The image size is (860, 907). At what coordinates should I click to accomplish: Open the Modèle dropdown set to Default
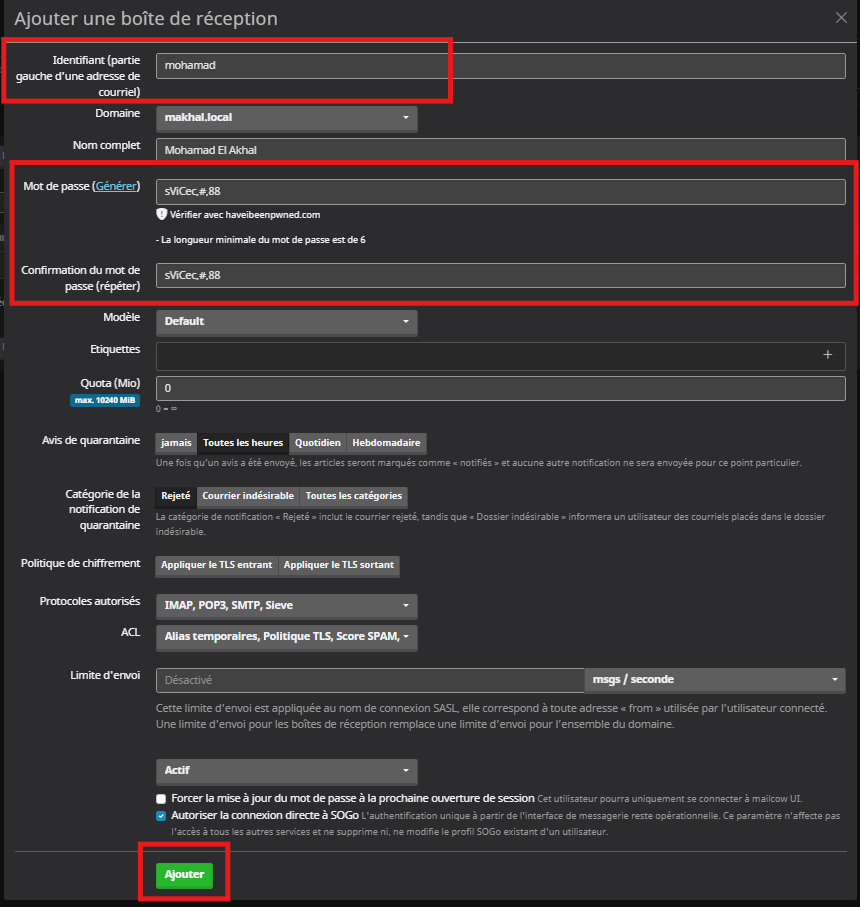286,322
